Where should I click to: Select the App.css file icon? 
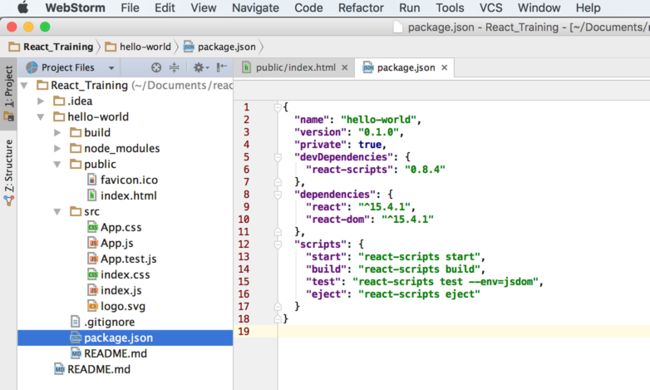tap(92, 228)
